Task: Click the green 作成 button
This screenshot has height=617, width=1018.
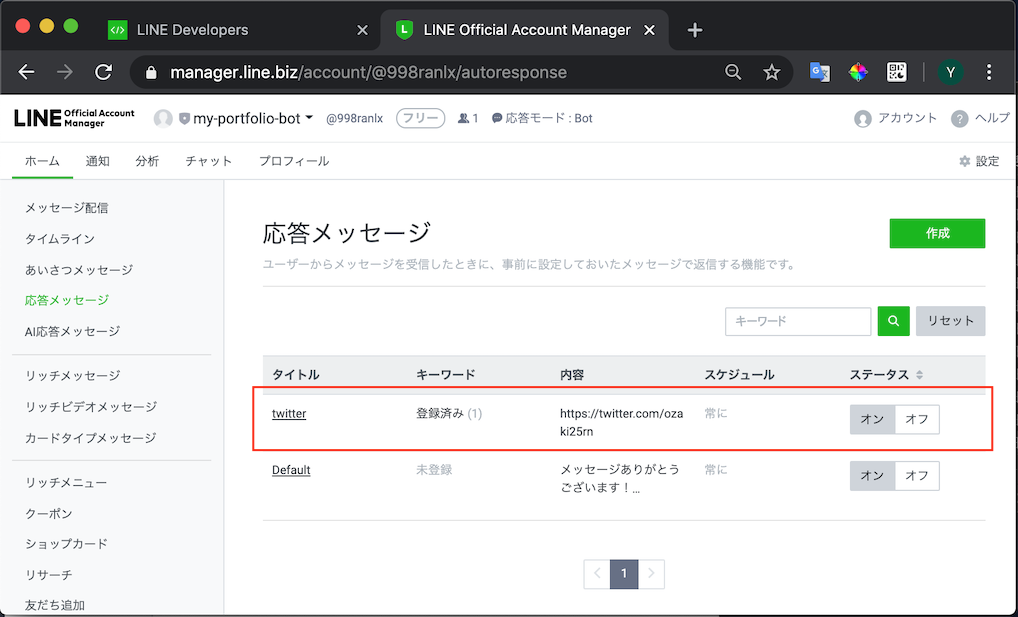Action: coord(937,233)
